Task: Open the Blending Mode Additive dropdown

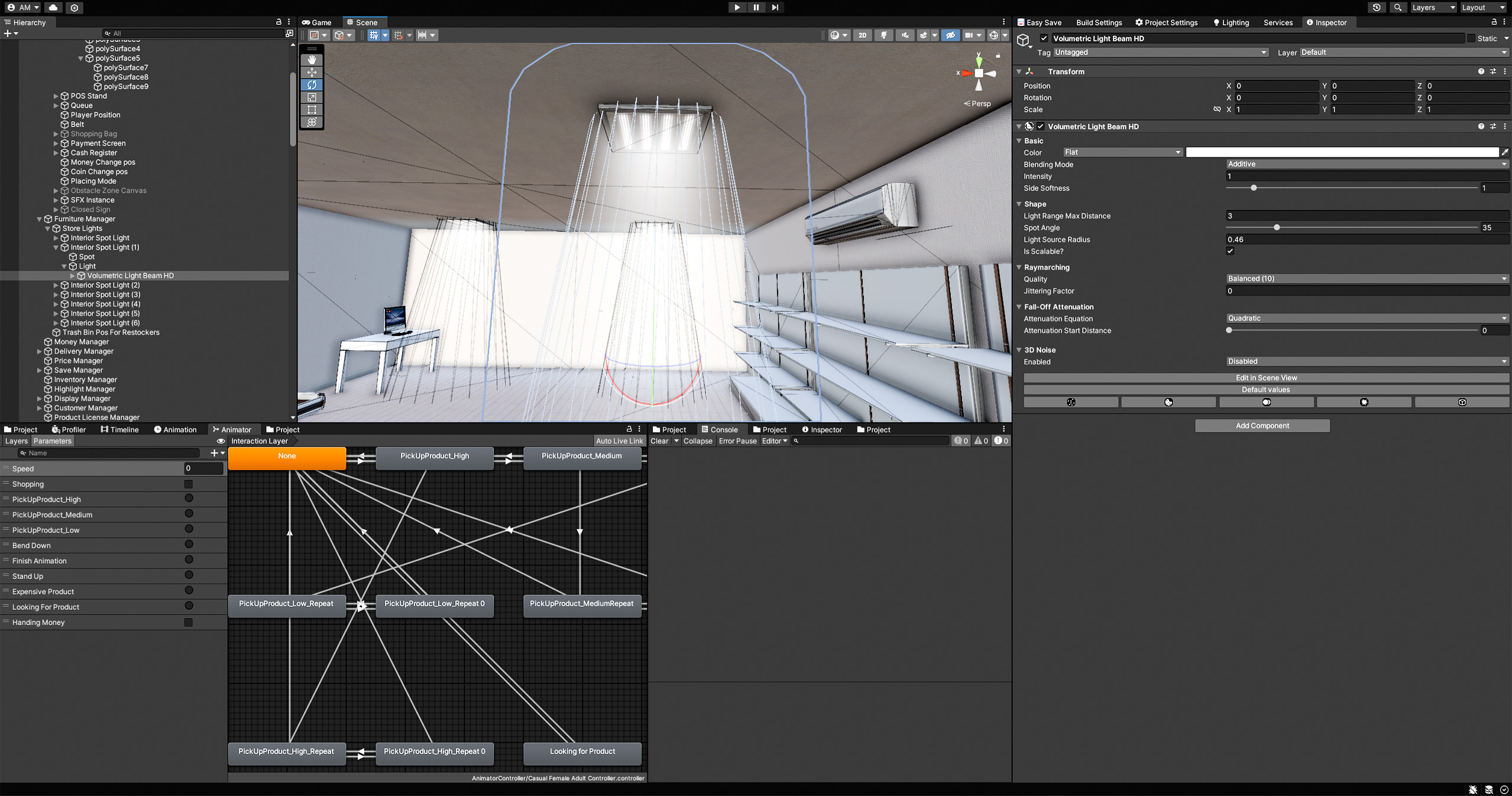Action: [x=1367, y=164]
